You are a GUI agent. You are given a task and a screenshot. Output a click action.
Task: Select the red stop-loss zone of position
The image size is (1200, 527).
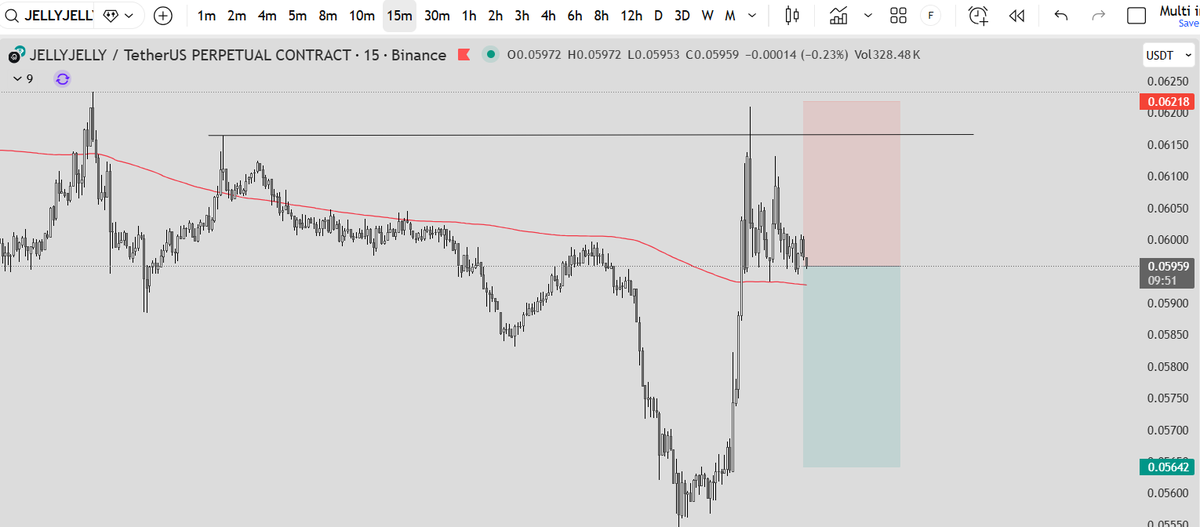pyautogui.click(x=851, y=183)
